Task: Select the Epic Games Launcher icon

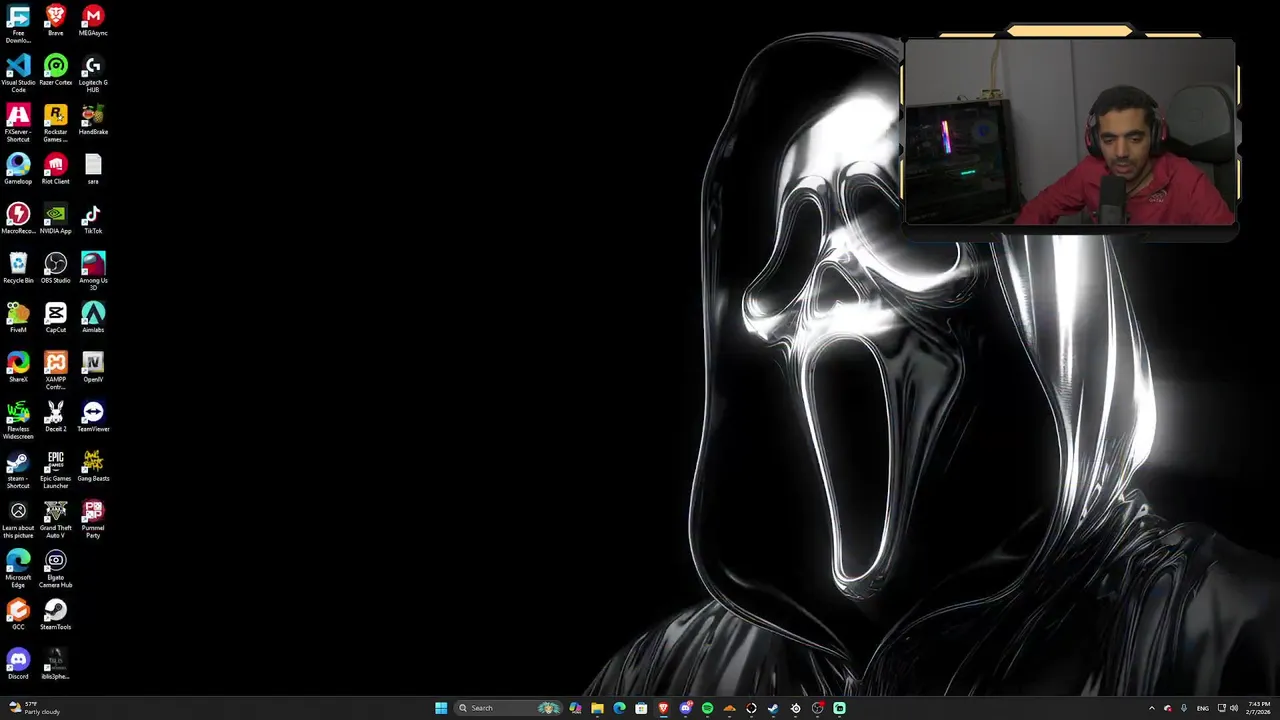Action: click(x=55, y=470)
